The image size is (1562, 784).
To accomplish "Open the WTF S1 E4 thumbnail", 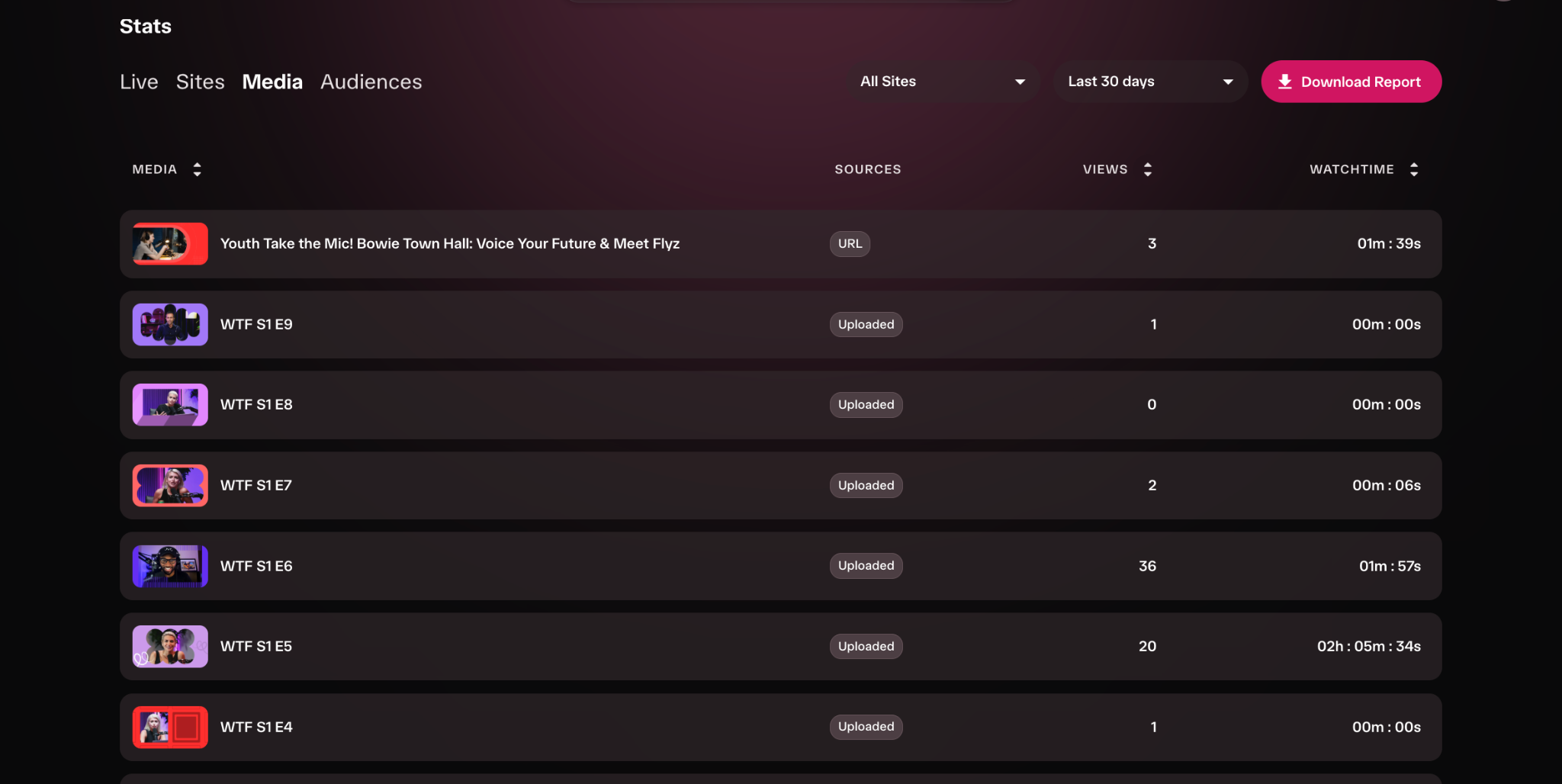I will coord(170,727).
